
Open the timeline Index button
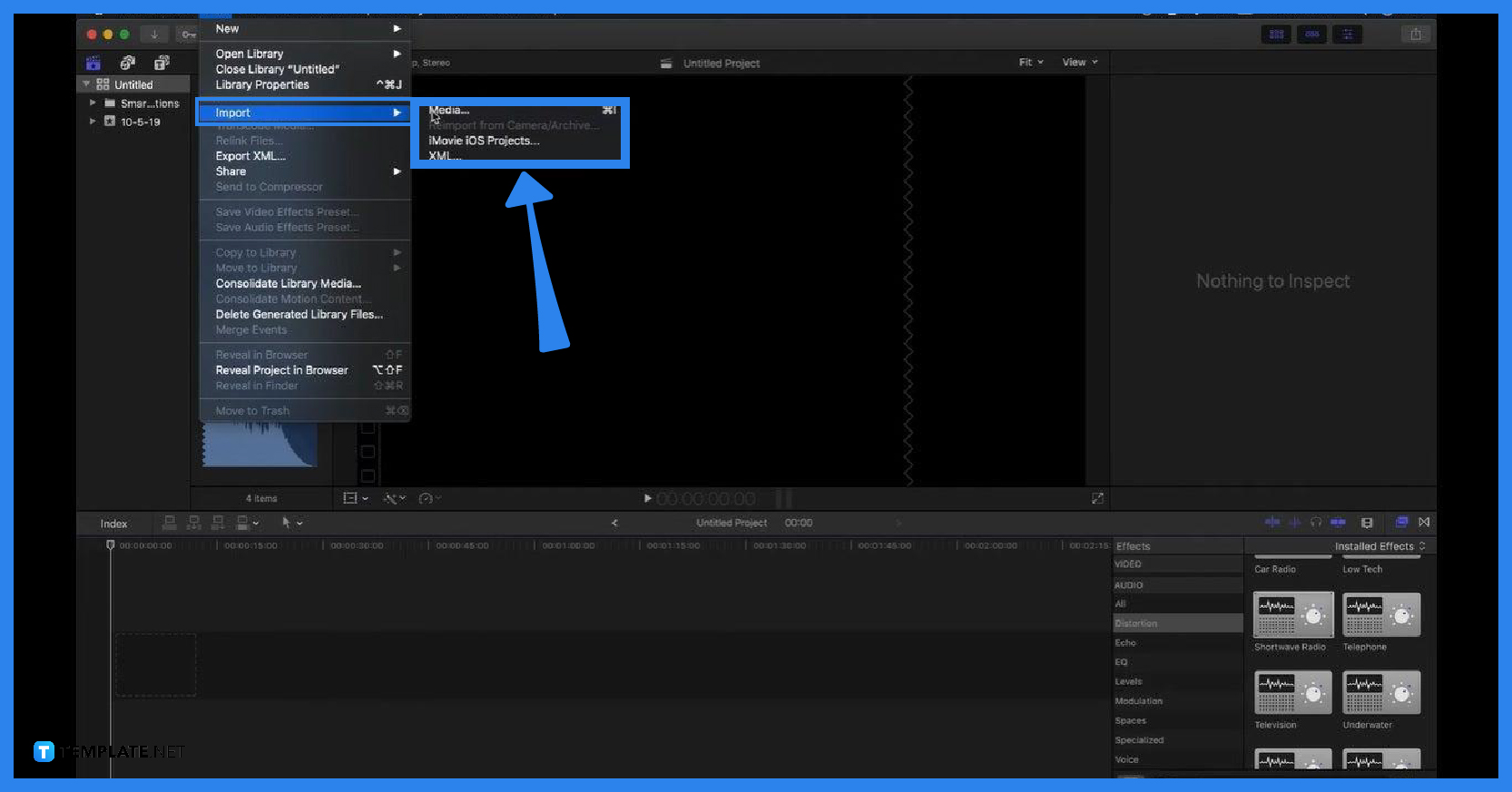[113, 523]
